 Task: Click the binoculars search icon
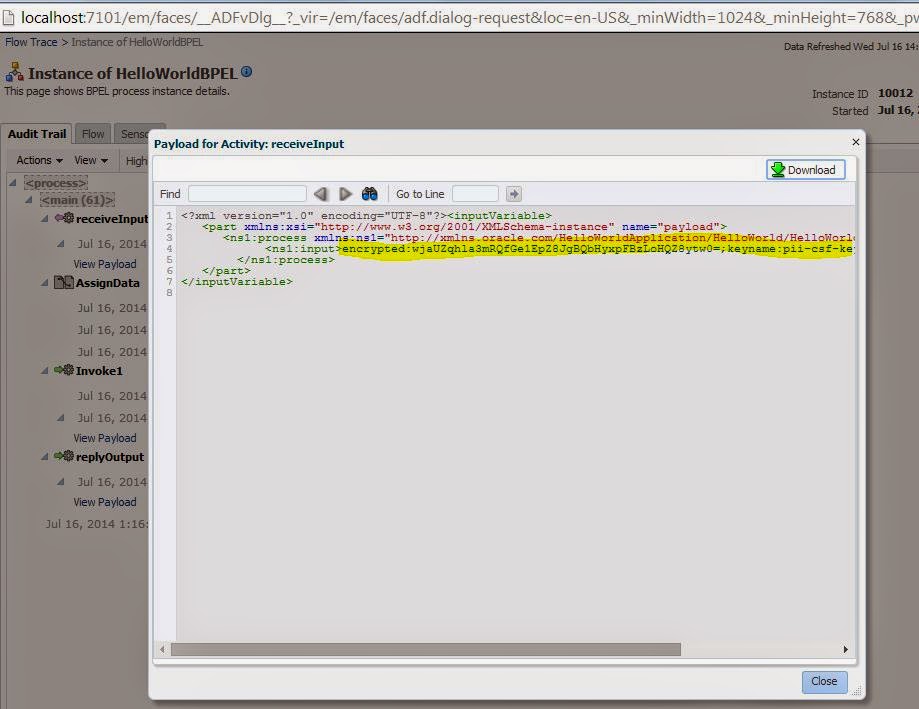[371, 193]
